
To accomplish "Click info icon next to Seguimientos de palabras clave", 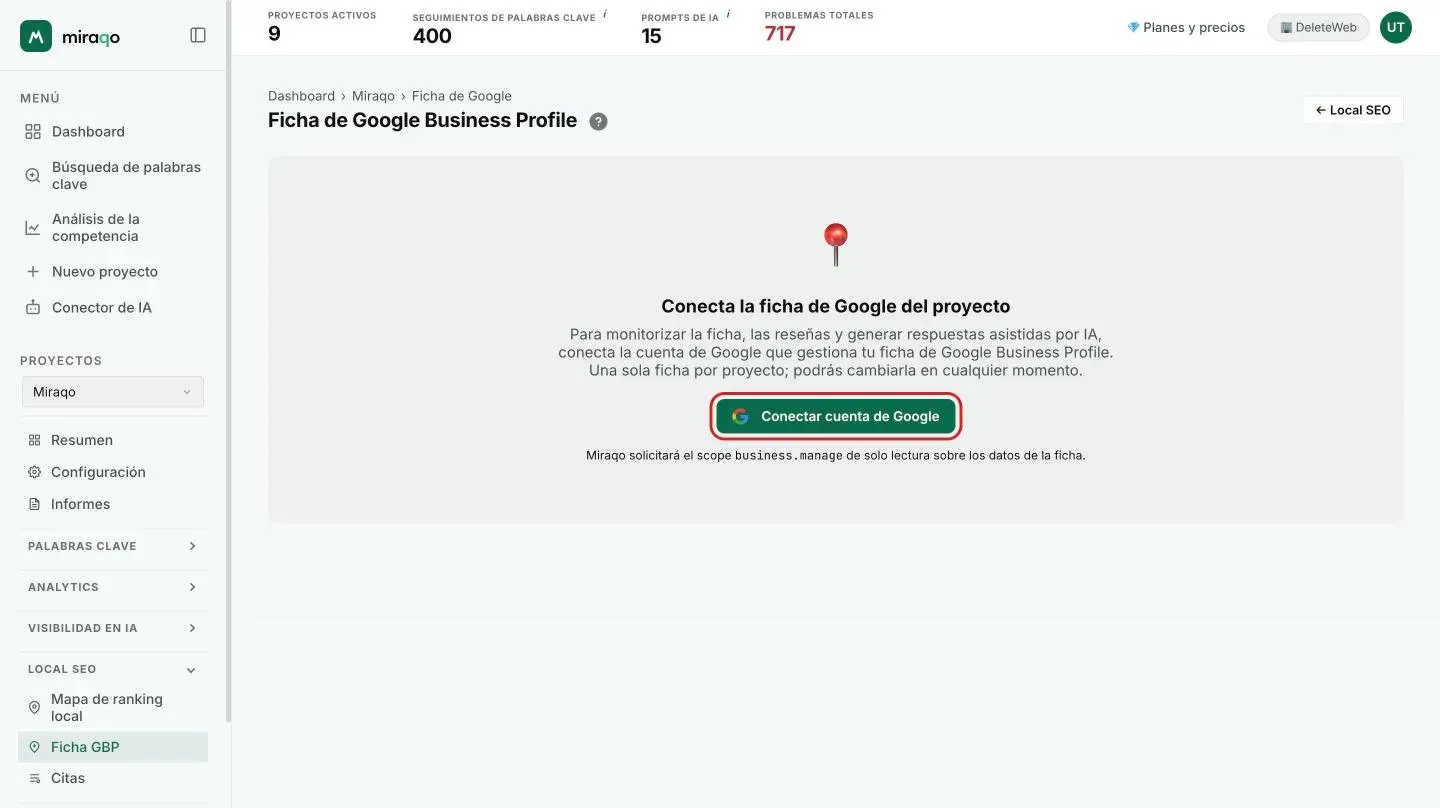I will point(605,15).
